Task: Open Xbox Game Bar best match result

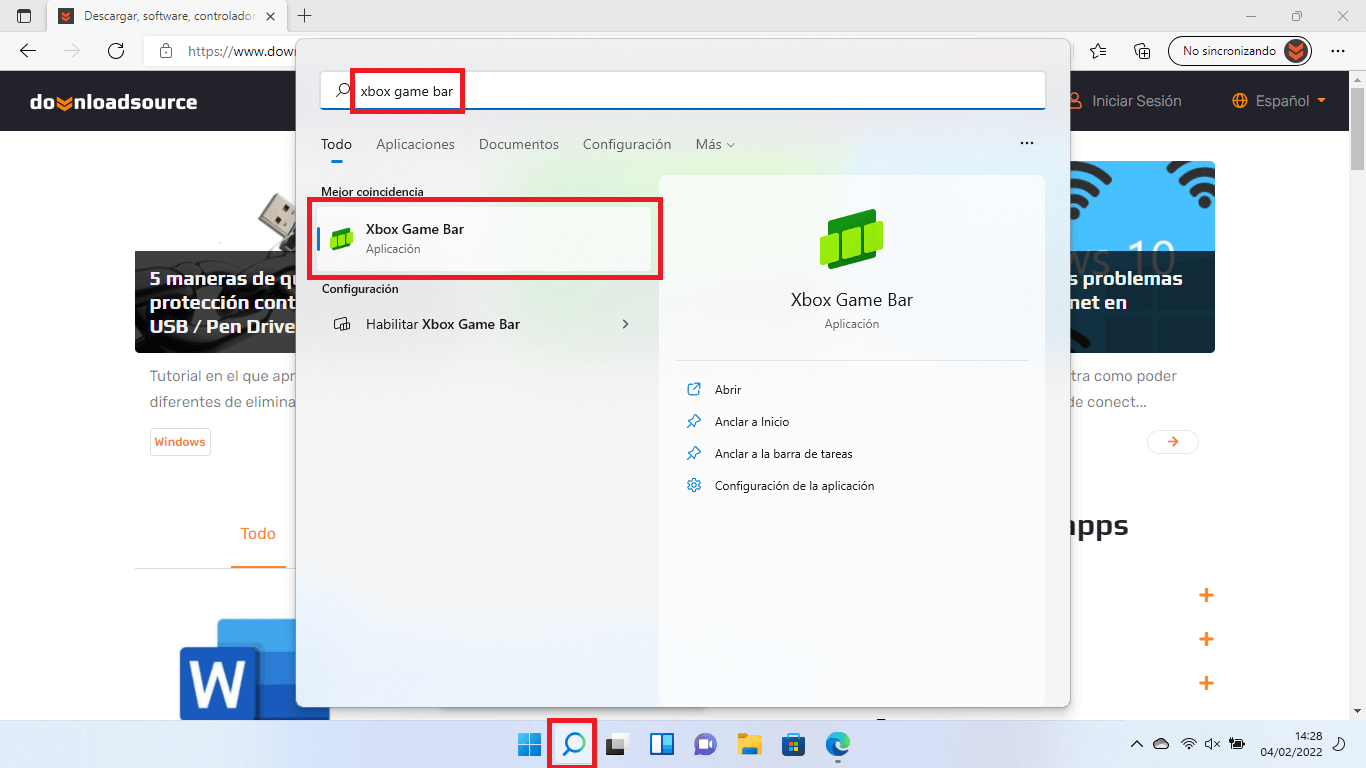Action: tap(484, 239)
